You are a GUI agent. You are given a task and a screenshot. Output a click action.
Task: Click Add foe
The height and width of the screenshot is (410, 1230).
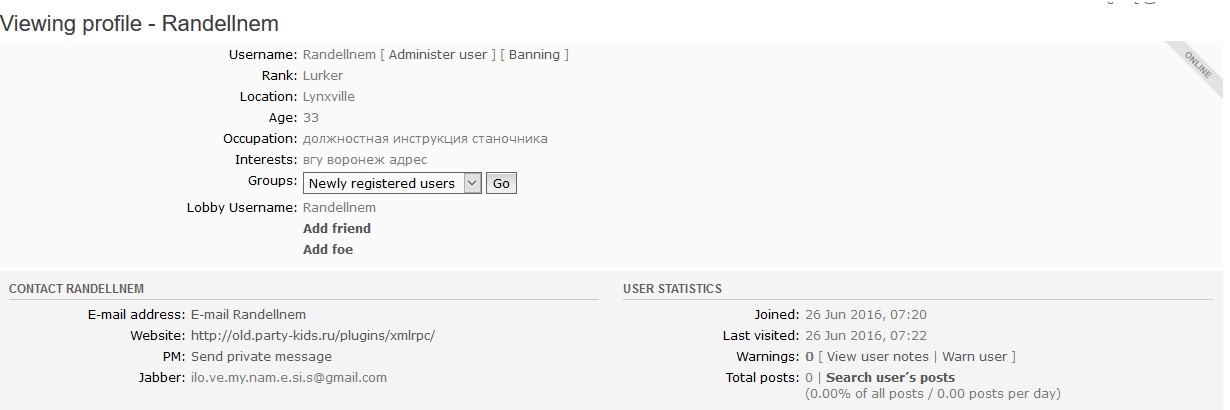[x=328, y=250]
